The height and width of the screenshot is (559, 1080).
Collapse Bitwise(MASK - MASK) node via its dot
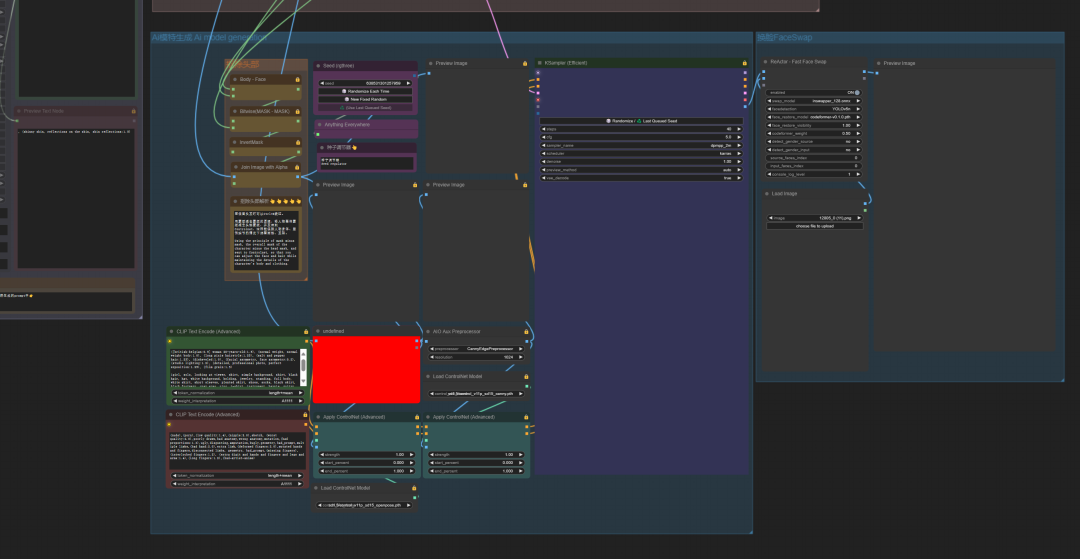pyautogui.click(x=235, y=111)
